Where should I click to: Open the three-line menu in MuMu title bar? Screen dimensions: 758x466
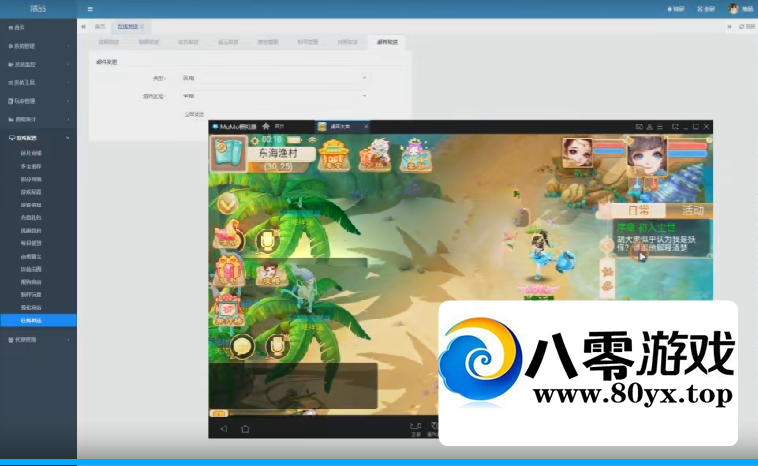659,127
